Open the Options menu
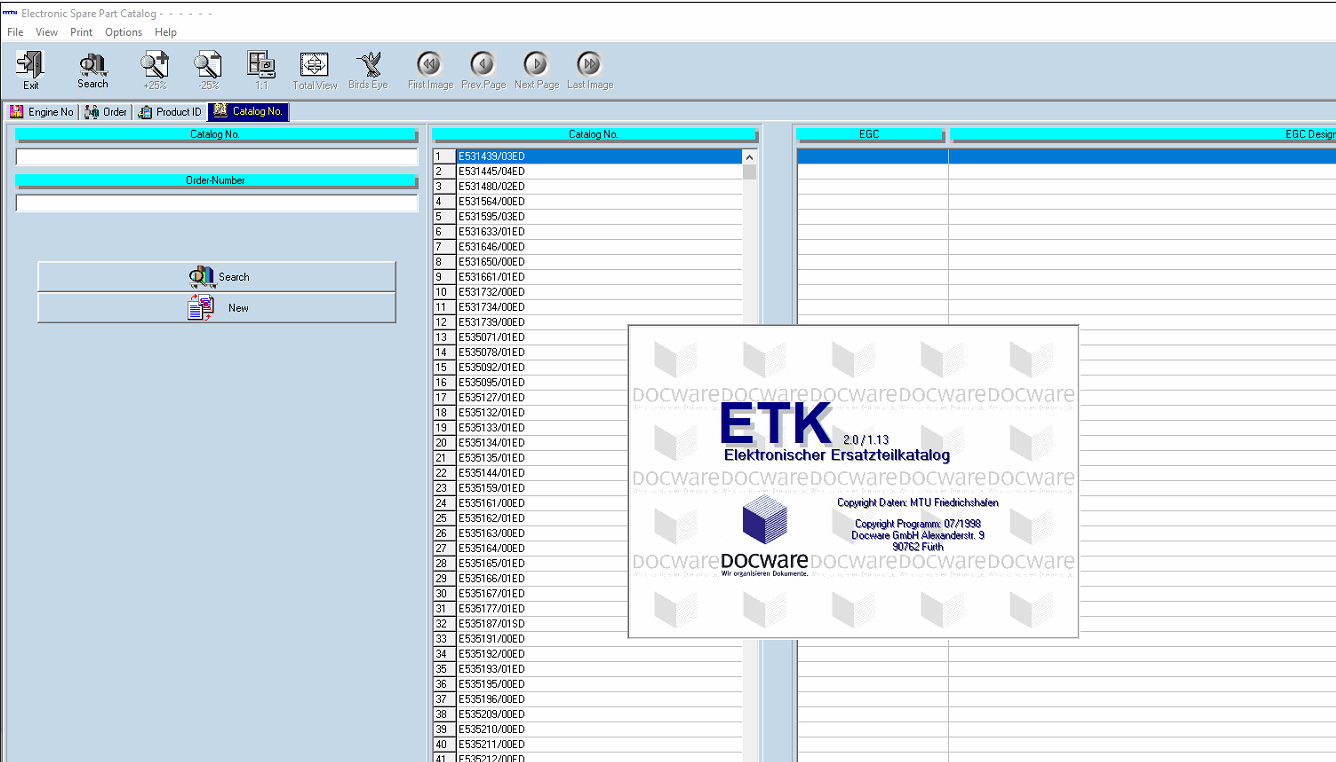 (123, 32)
